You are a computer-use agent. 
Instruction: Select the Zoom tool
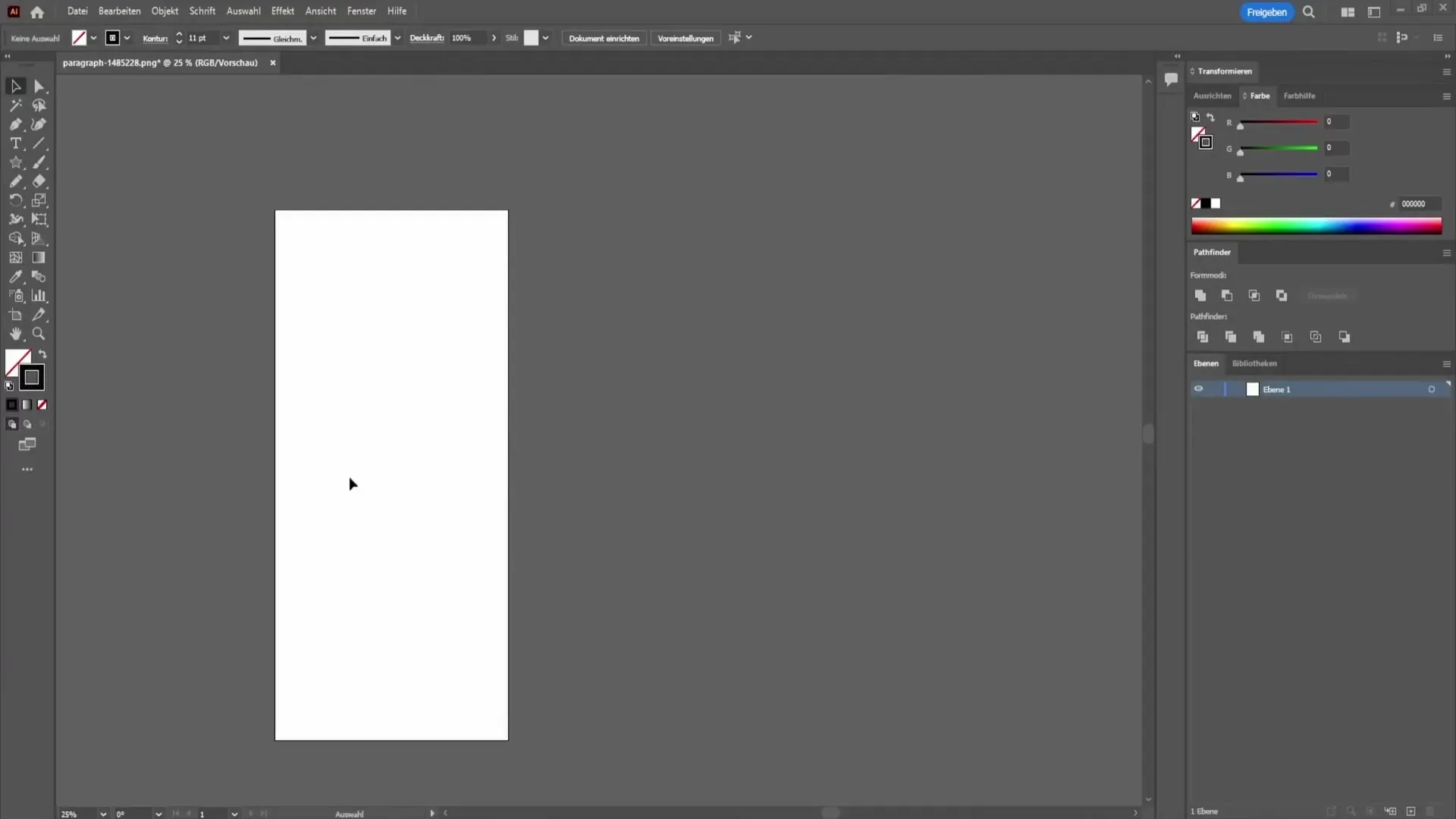[39, 334]
